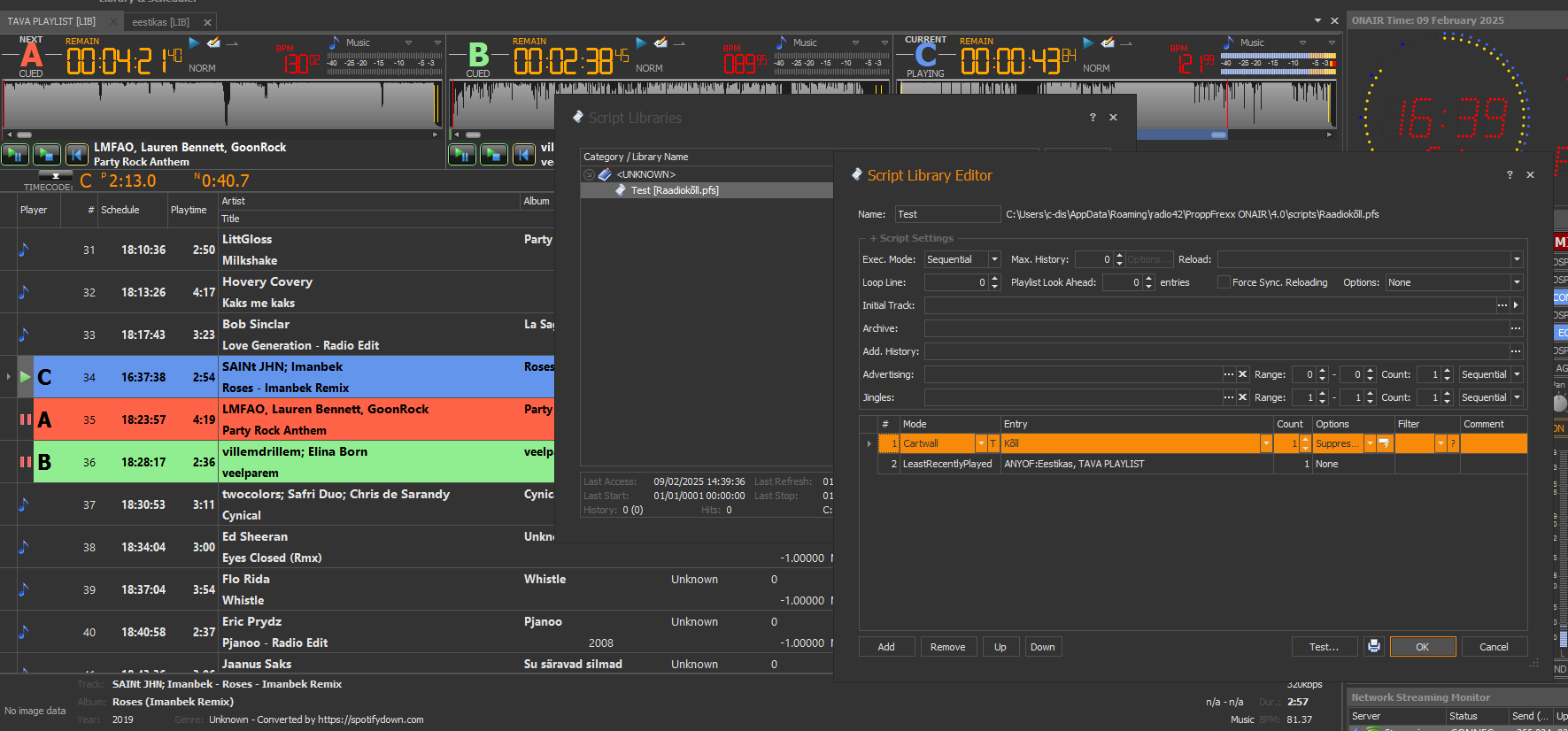Open the Exec. Mode dropdown
This screenshot has width=1568, height=731.
[x=994, y=259]
